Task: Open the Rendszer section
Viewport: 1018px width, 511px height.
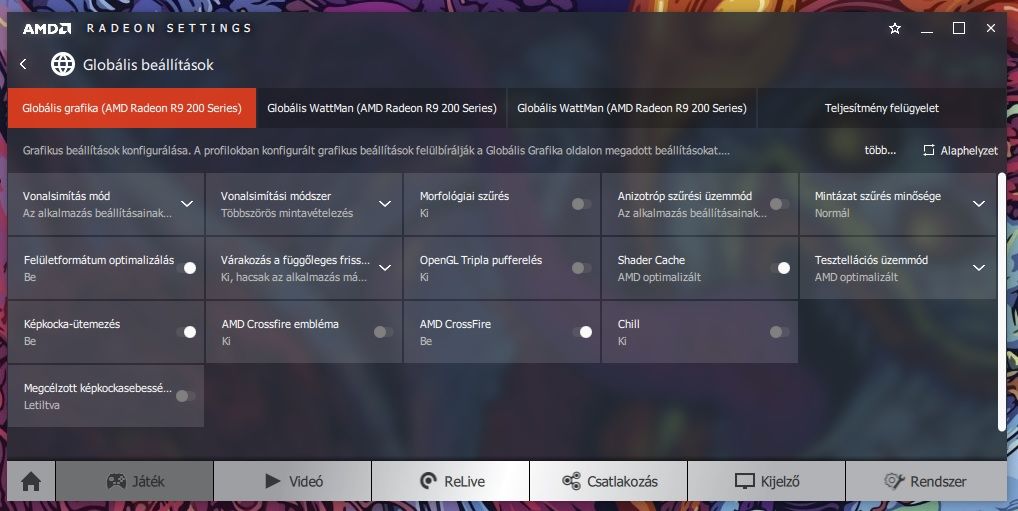Action: coord(926,481)
